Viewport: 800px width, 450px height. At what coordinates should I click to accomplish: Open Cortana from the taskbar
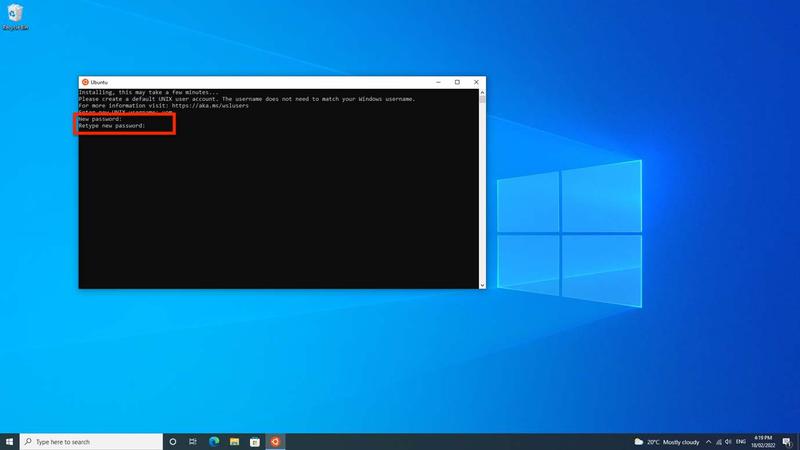coord(172,442)
